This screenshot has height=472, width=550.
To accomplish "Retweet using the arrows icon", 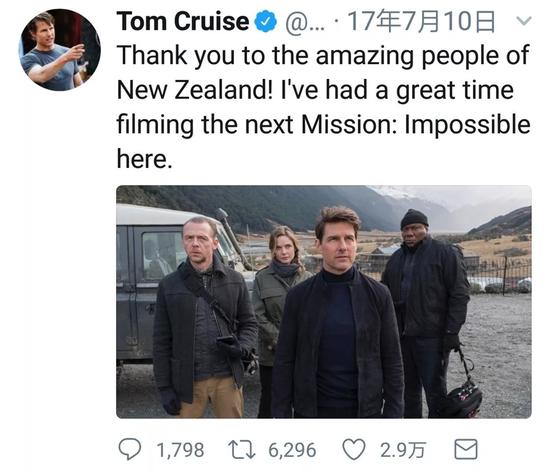I will point(242,450).
